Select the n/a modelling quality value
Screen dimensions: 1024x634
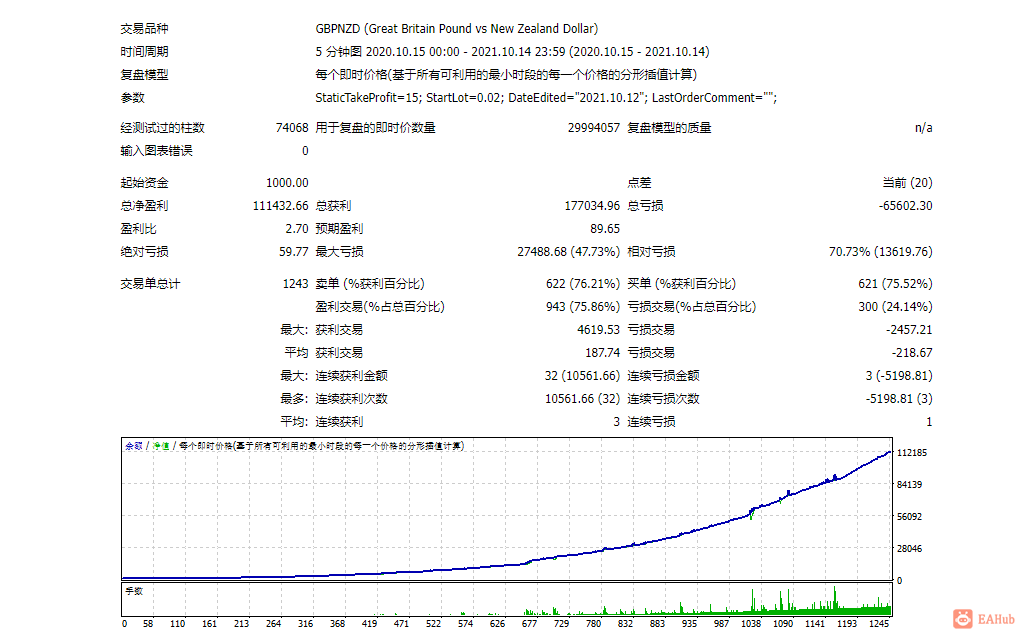[923, 127]
